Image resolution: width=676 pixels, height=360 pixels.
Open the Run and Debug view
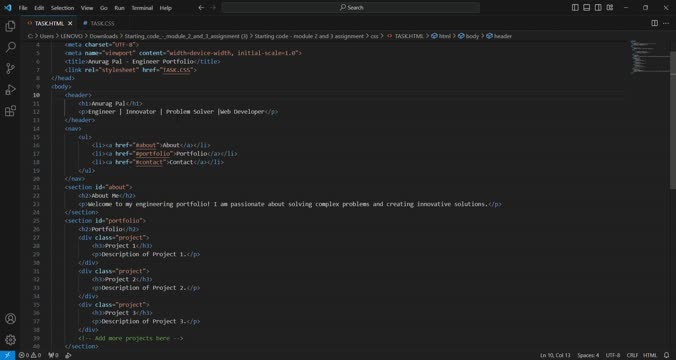(x=10, y=89)
